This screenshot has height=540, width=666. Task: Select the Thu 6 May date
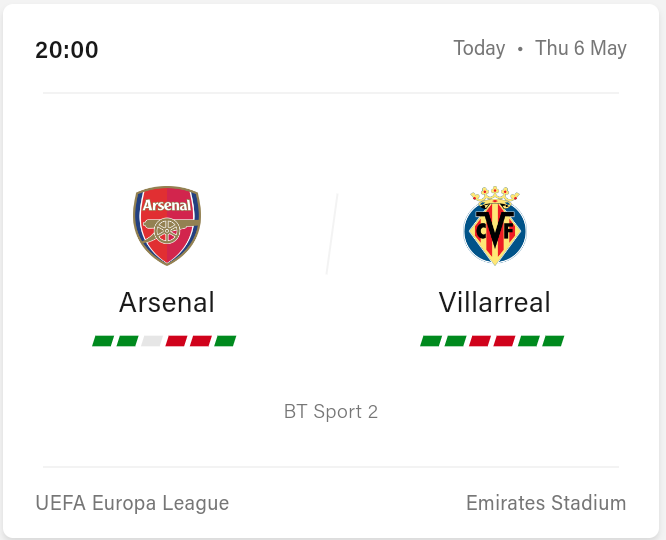point(581,48)
